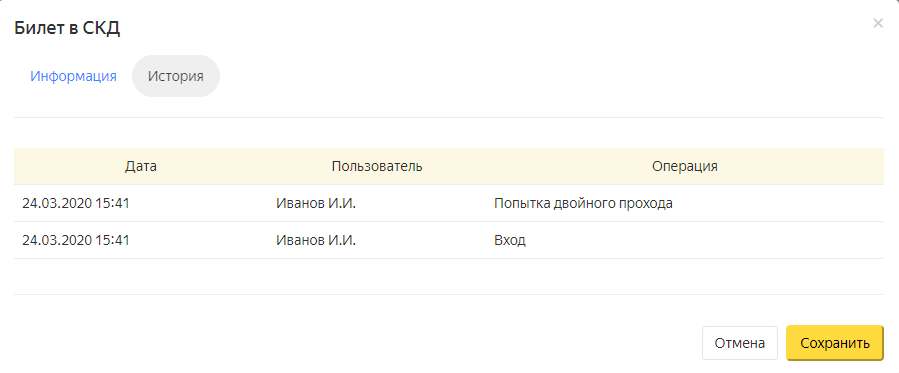Select the Вход operation cell
Image resolution: width=899 pixels, height=373 pixels.
click(510, 240)
